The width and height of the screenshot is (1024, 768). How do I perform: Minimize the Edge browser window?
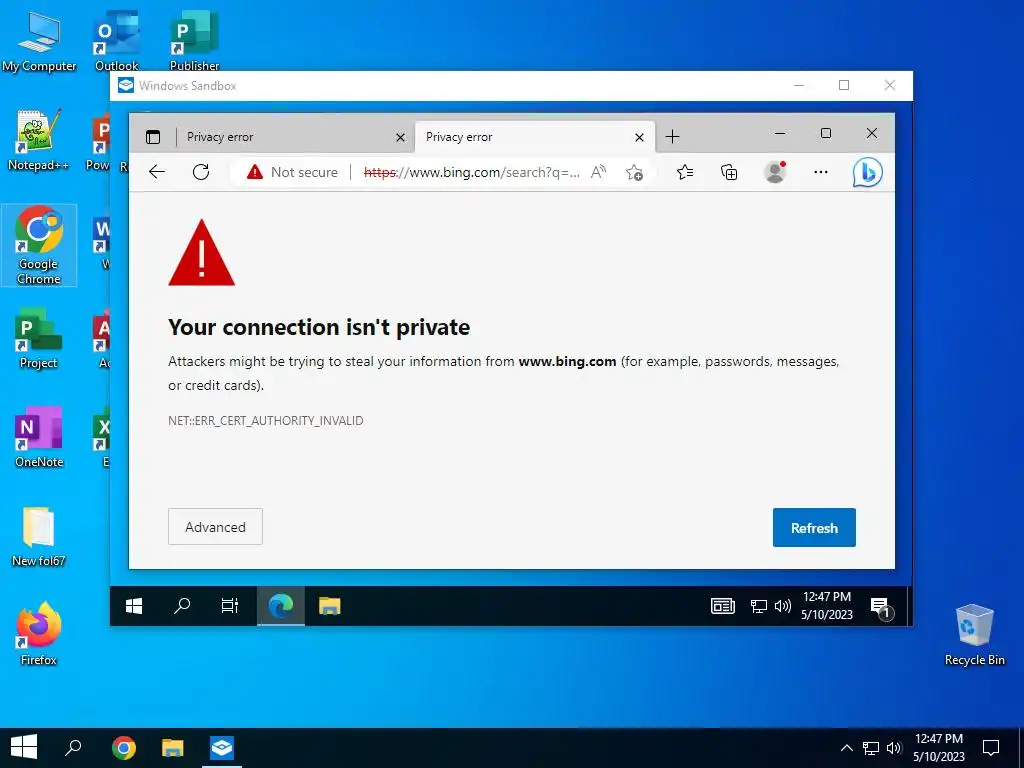tap(780, 133)
